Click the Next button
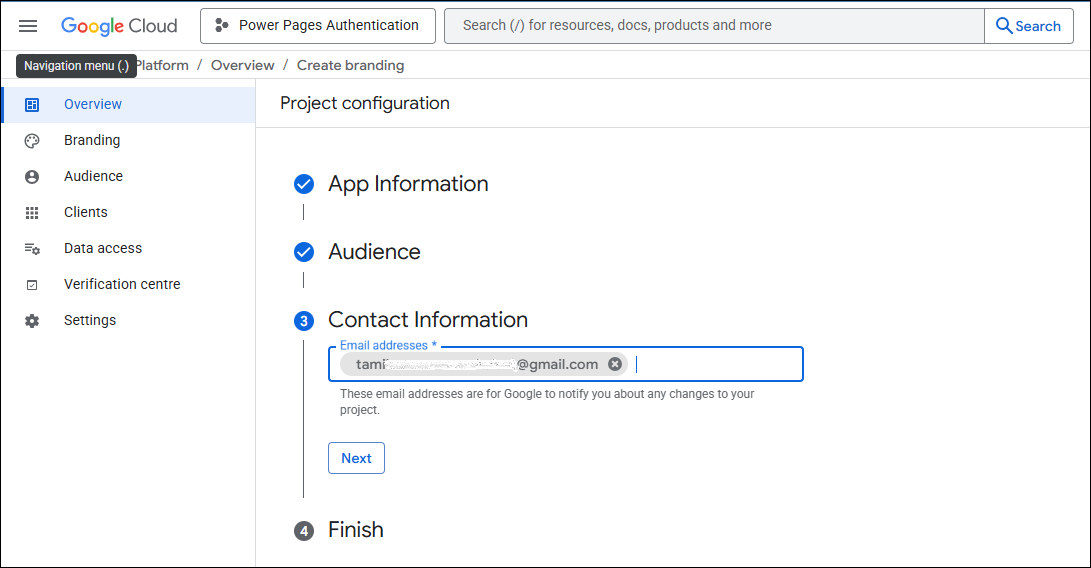Viewport: 1091px width, 568px height. click(x=356, y=458)
